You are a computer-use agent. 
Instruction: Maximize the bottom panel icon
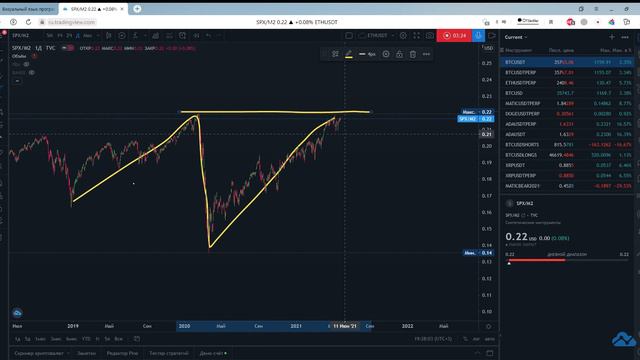click(490, 353)
